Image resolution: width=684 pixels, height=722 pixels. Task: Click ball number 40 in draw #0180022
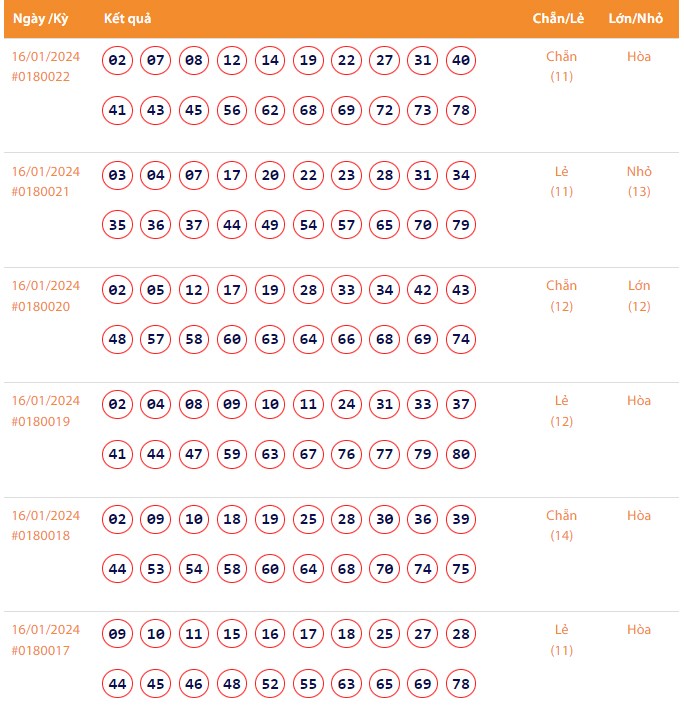[x=461, y=61]
